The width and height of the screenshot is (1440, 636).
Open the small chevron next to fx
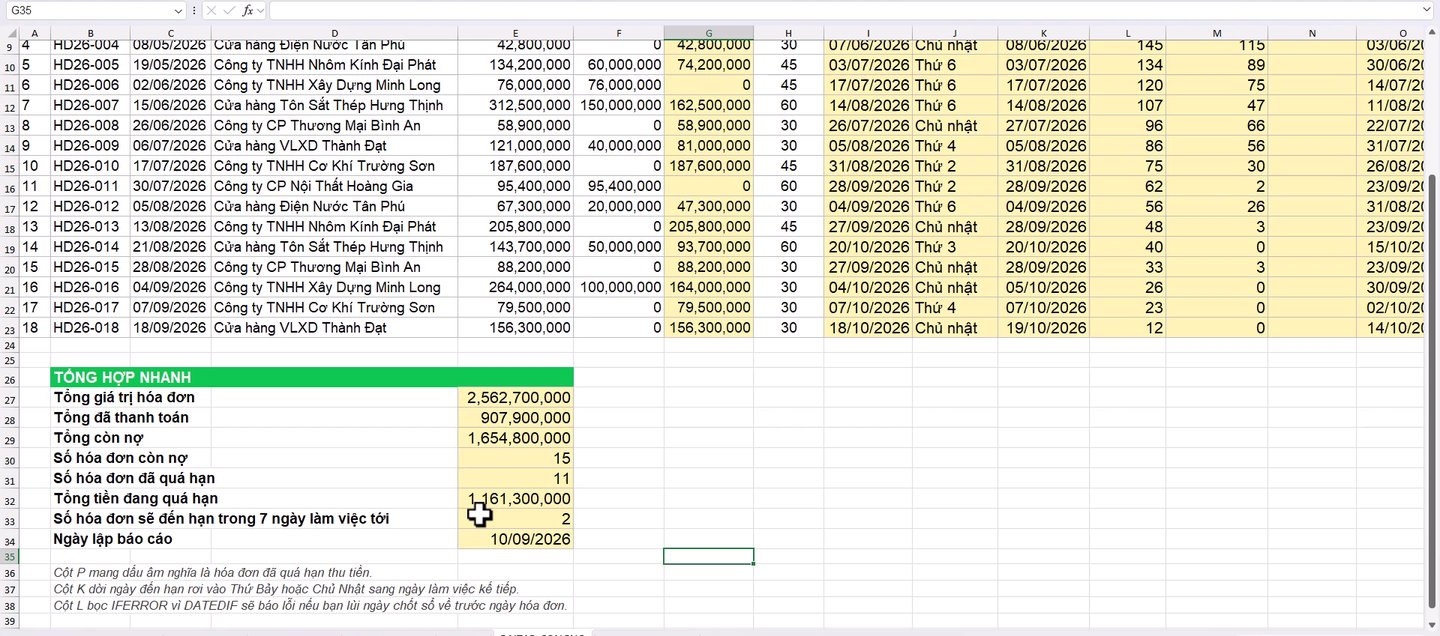261,10
